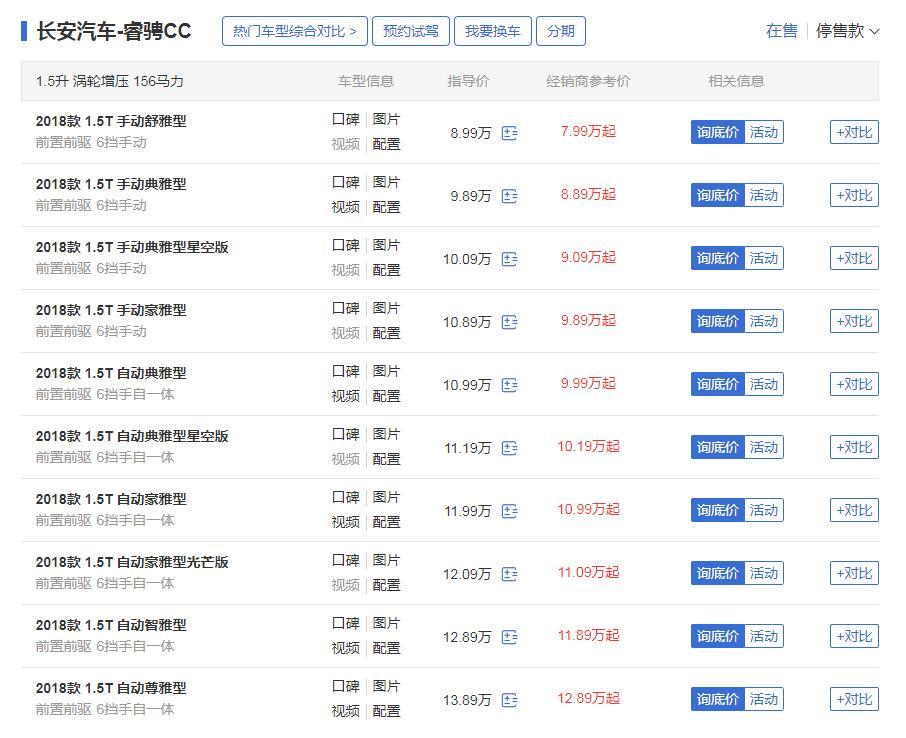
Task: Open 视频 link for 自动典雅型
Action: click(346, 396)
